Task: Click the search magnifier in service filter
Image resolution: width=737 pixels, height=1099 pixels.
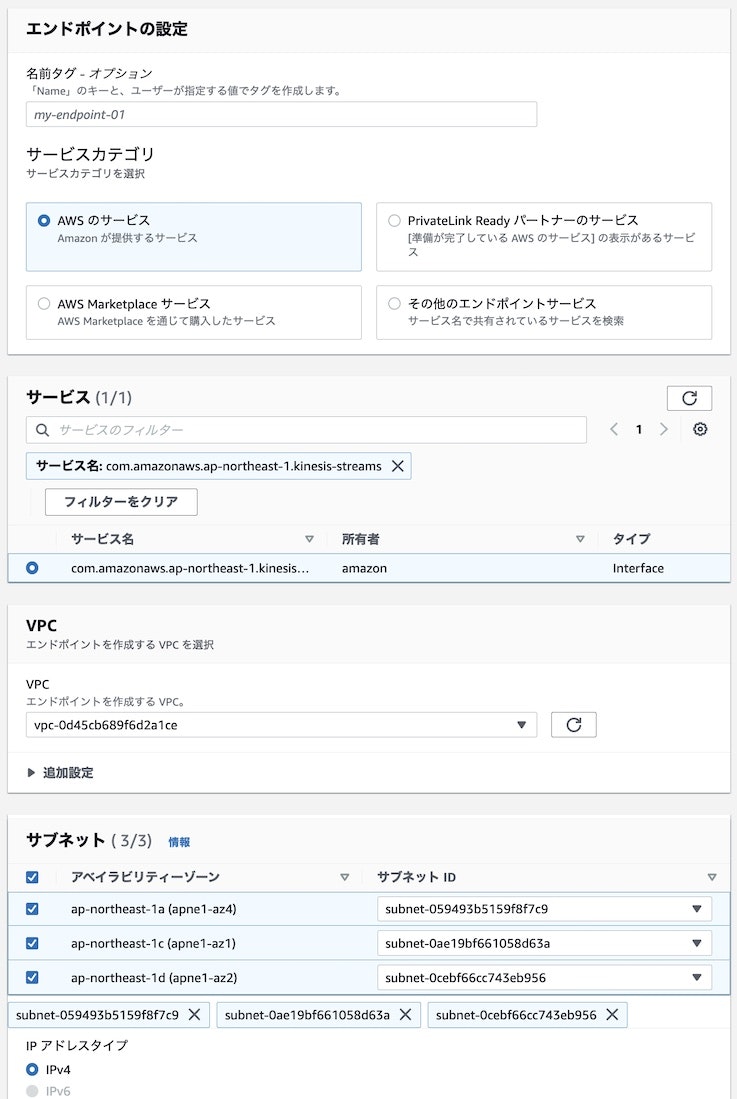Action: click(x=43, y=430)
